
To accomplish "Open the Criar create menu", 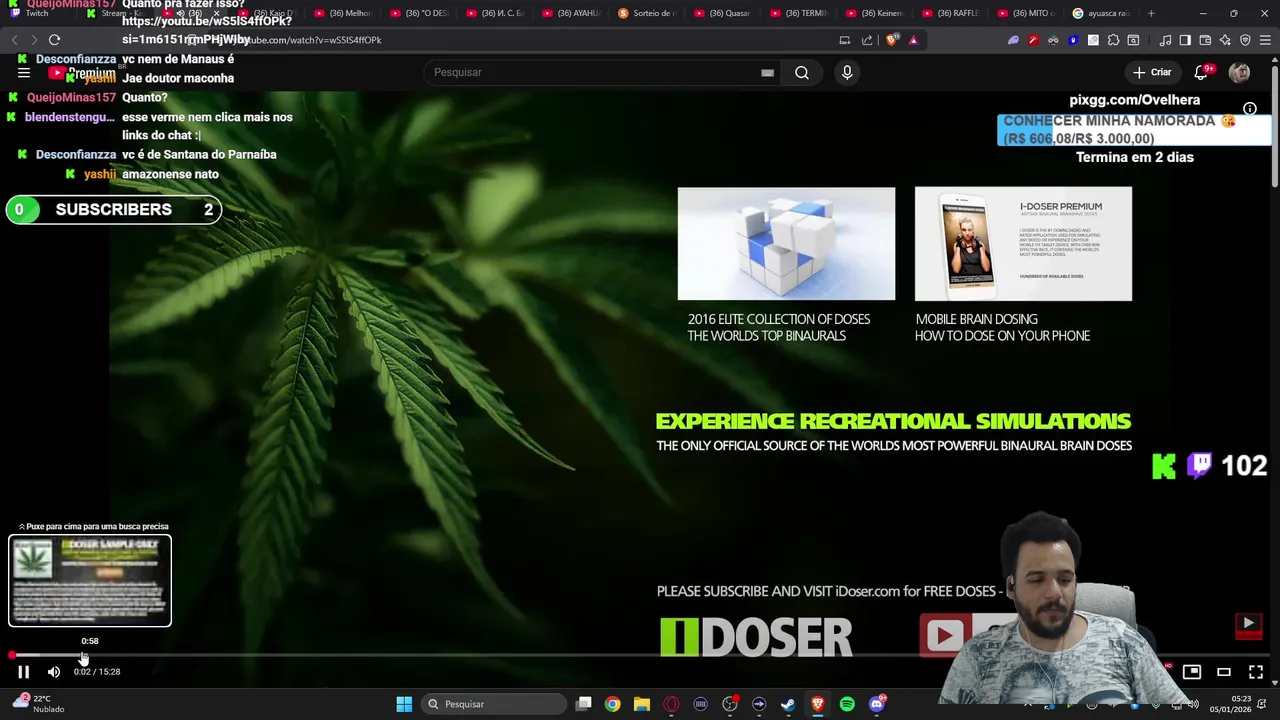I will (1151, 72).
